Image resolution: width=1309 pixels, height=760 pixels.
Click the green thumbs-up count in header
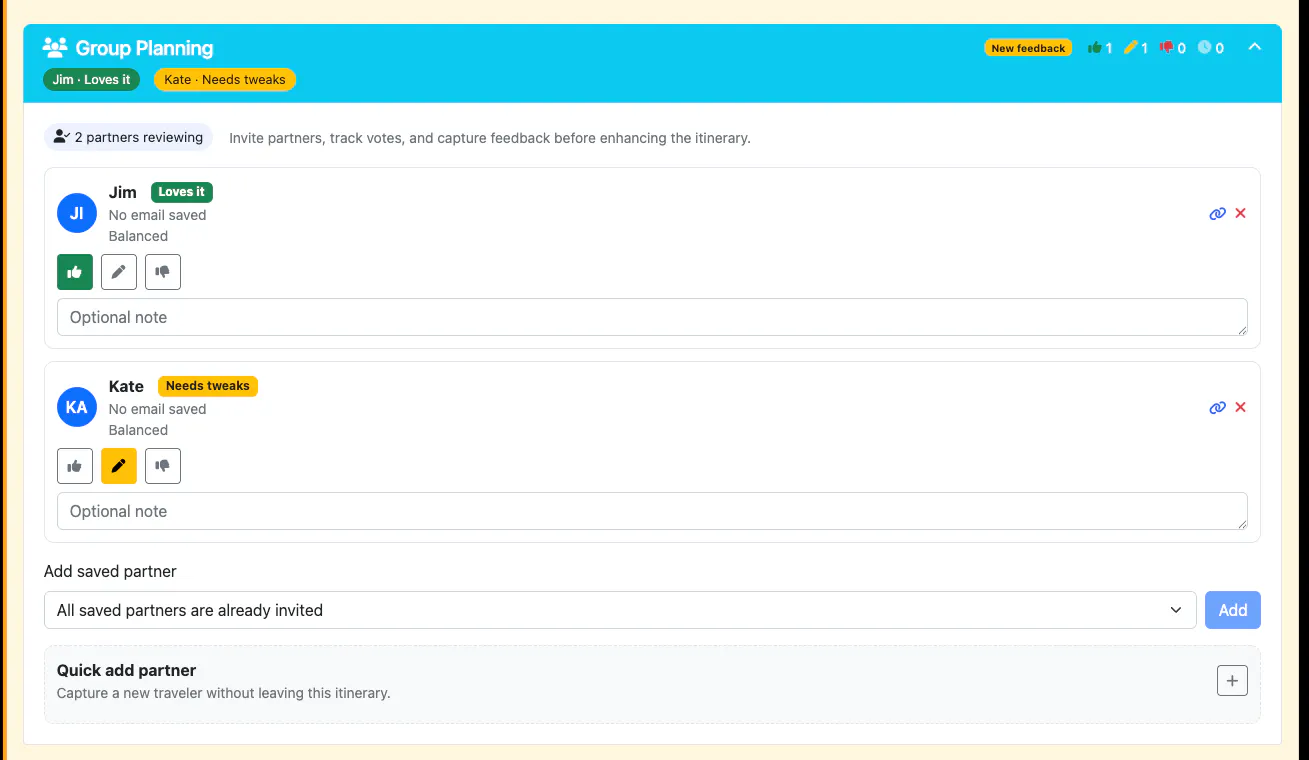[x=1100, y=48]
